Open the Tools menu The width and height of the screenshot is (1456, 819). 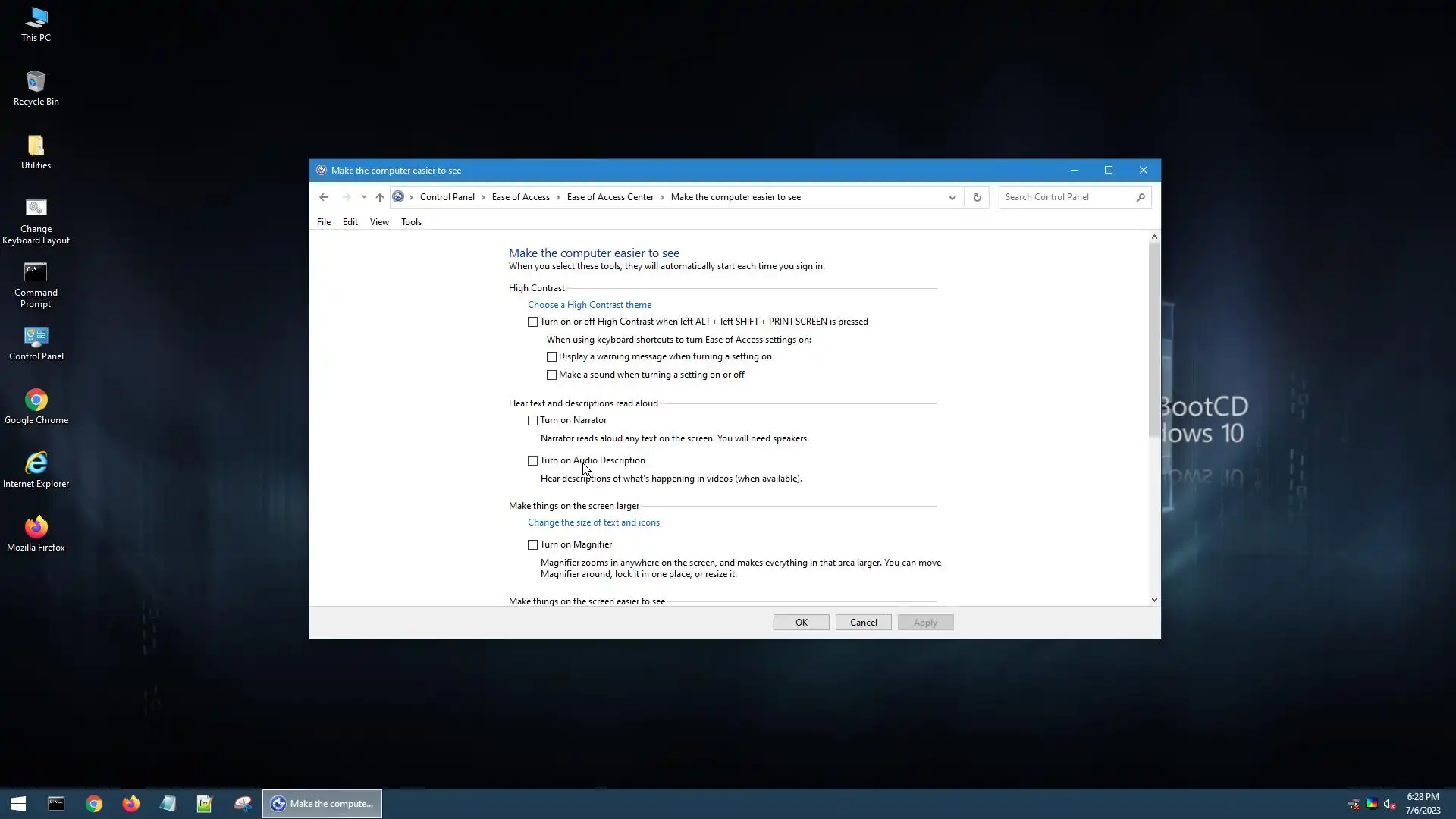click(411, 222)
